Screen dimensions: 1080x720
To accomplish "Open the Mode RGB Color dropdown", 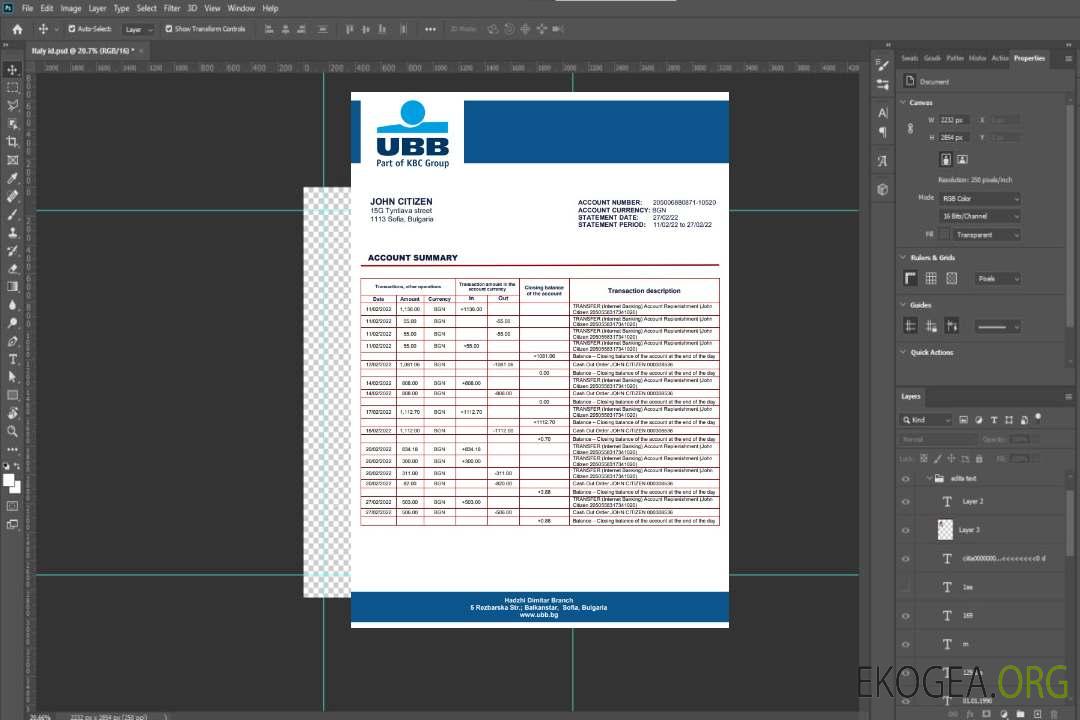I will [979, 198].
